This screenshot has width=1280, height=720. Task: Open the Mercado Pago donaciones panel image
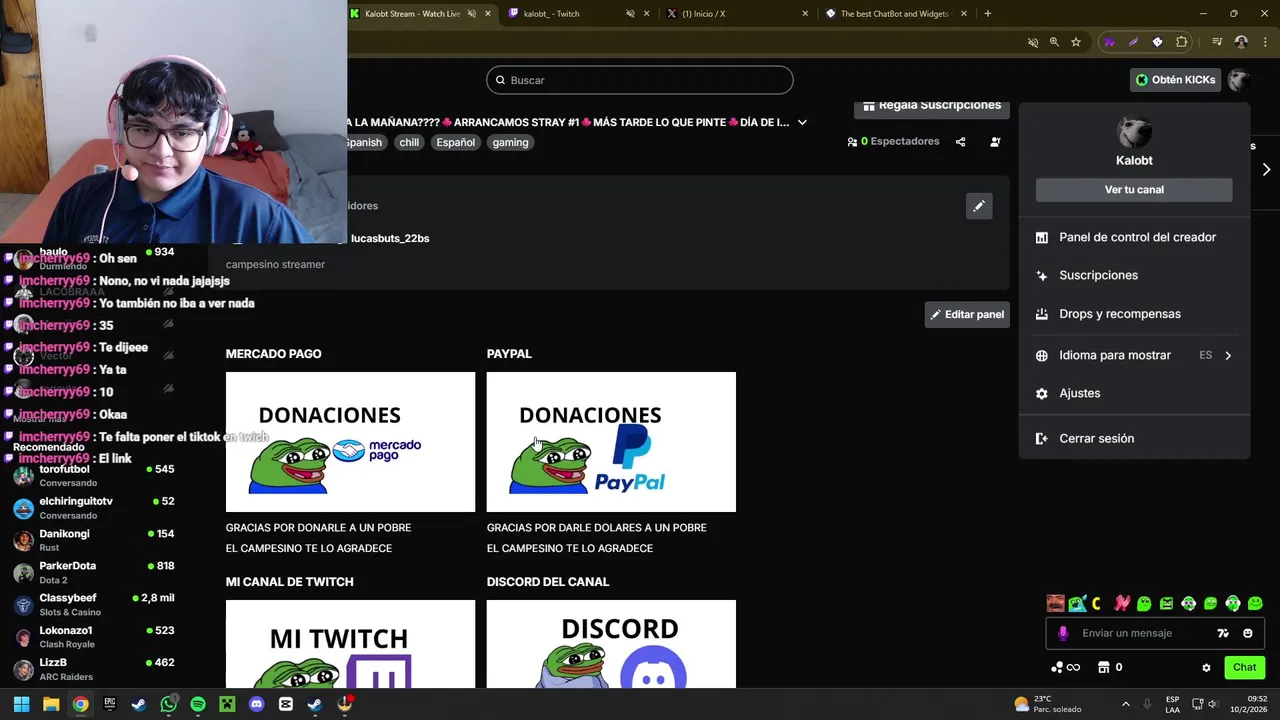pos(350,442)
